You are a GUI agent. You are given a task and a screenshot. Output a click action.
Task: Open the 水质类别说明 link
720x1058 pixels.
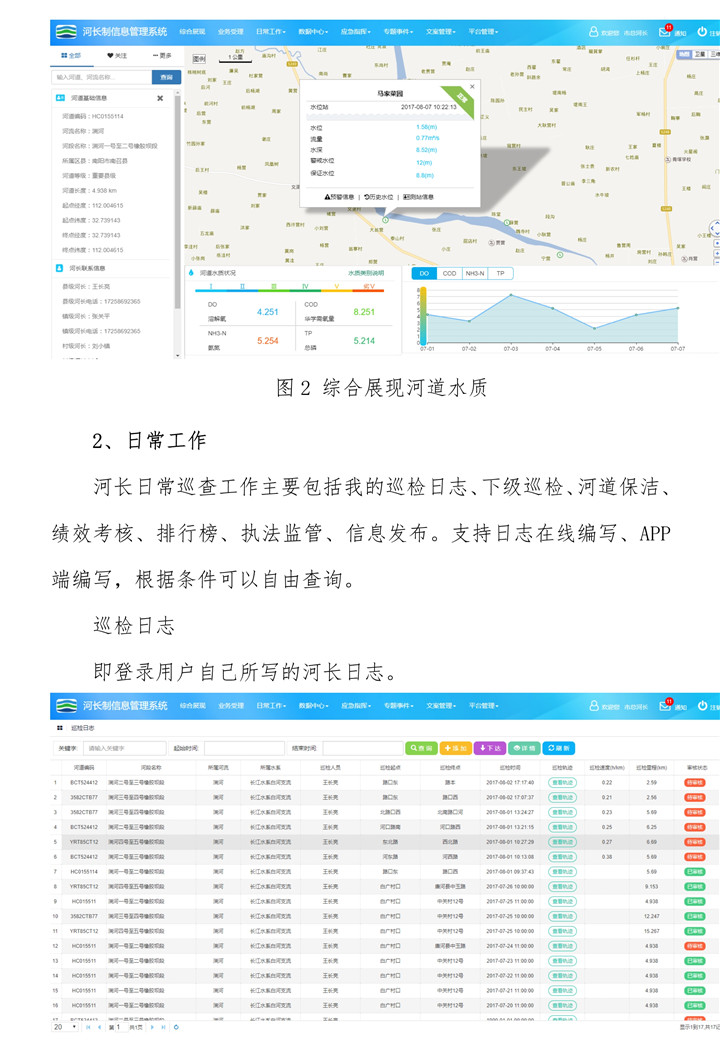(366, 273)
